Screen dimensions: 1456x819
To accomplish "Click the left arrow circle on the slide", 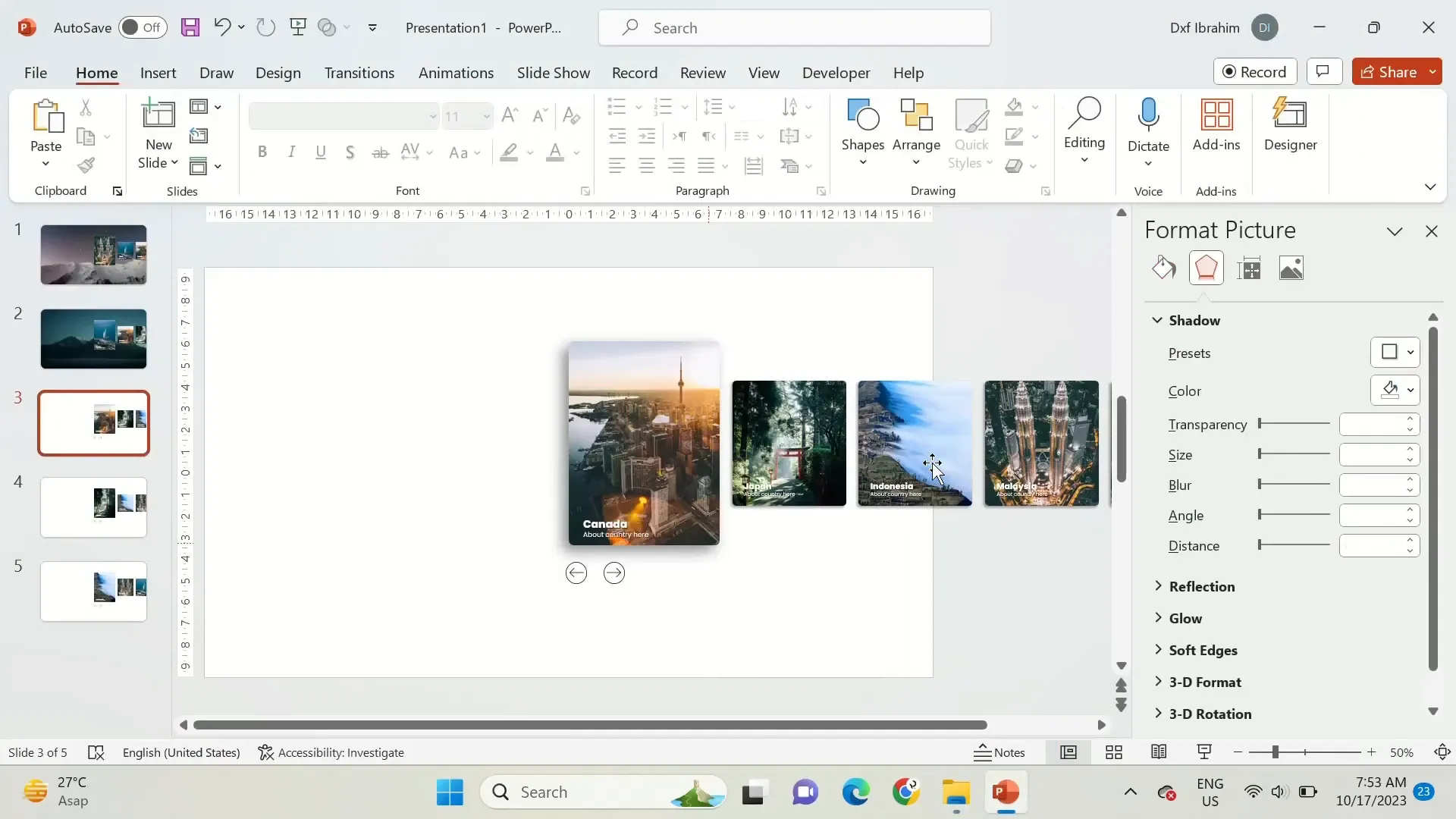I will pos(576,573).
